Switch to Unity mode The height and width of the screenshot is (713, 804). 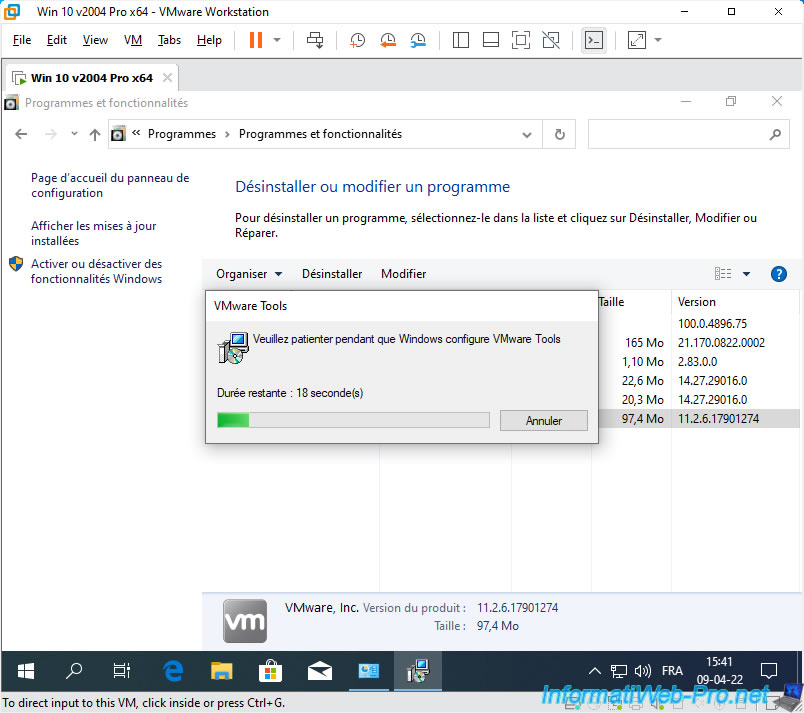(x=551, y=40)
